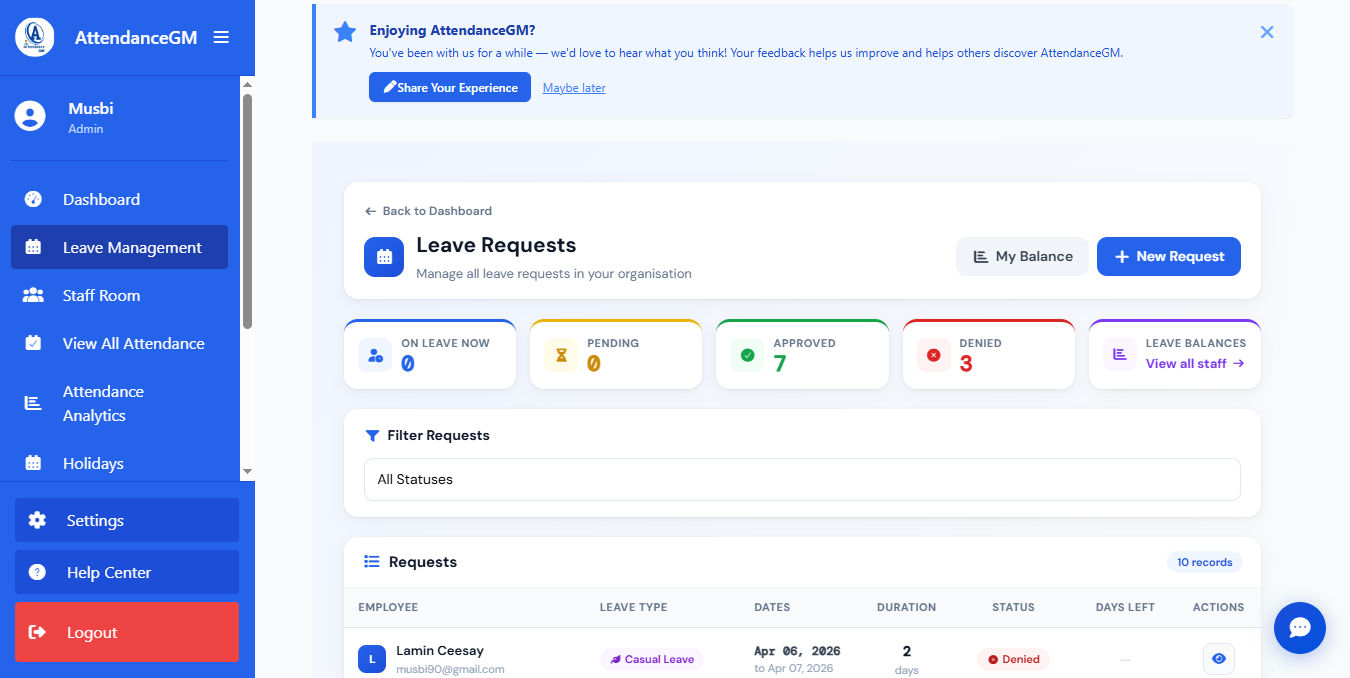Click the Leave Requests calendar icon
The height and width of the screenshot is (678, 1350).
[384, 257]
